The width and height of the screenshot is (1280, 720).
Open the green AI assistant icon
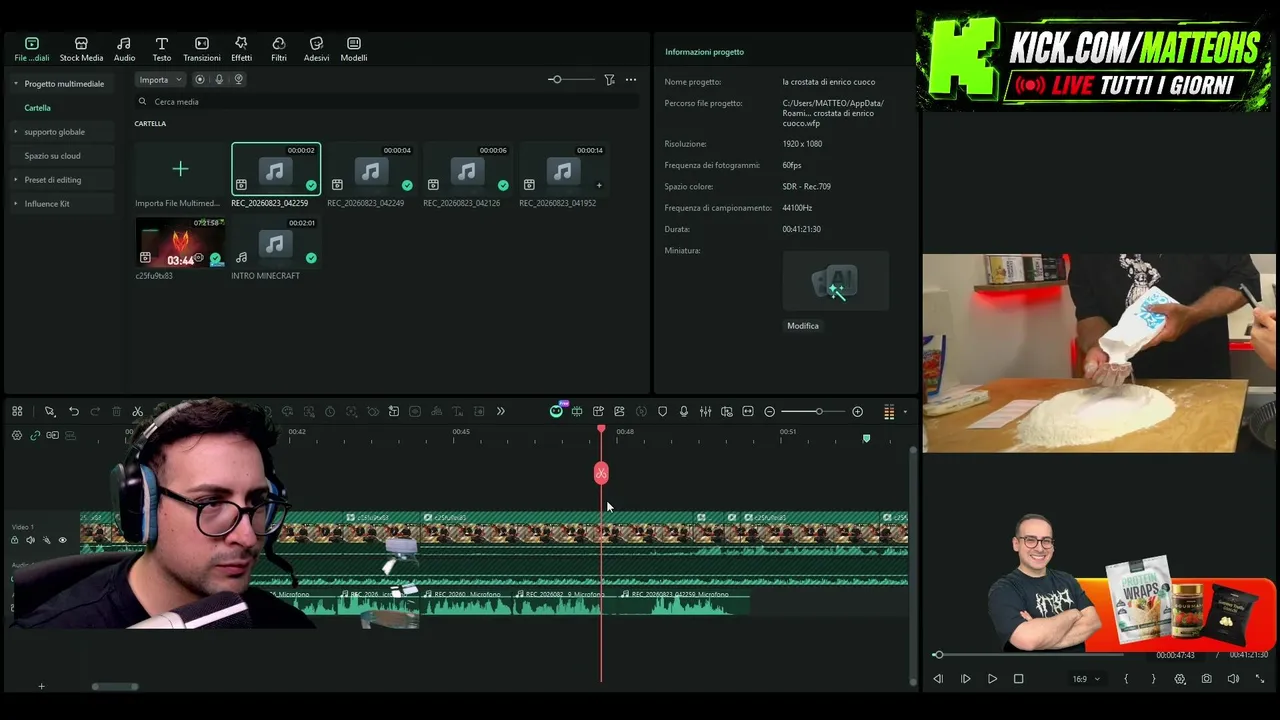[x=556, y=412]
